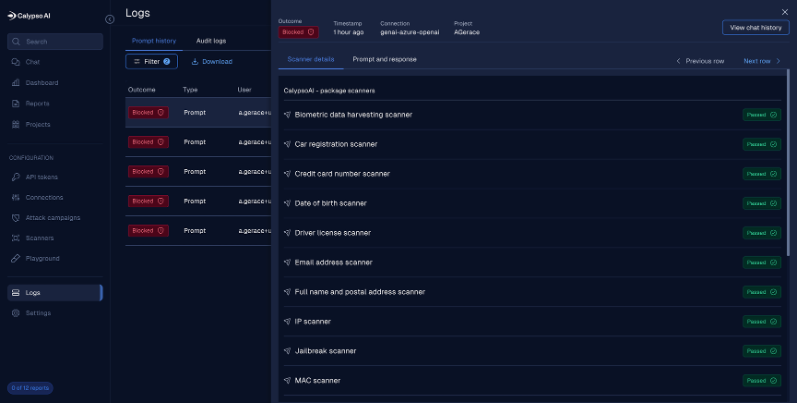
Task: Open Attack campaigns page
Action: coord(52,218)
